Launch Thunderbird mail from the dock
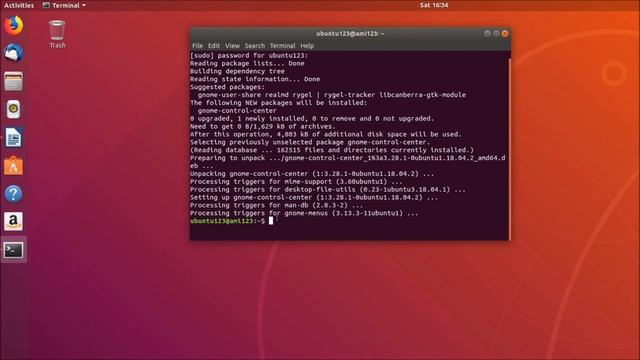 tap(13, 53)
